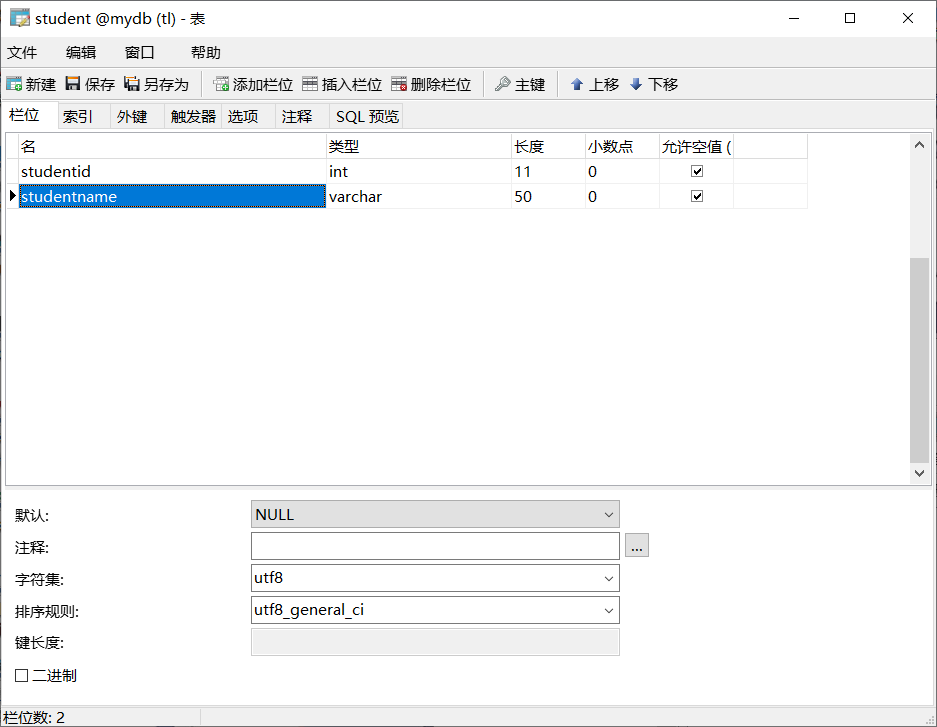Select the studentid field name cell

(172, 171)
